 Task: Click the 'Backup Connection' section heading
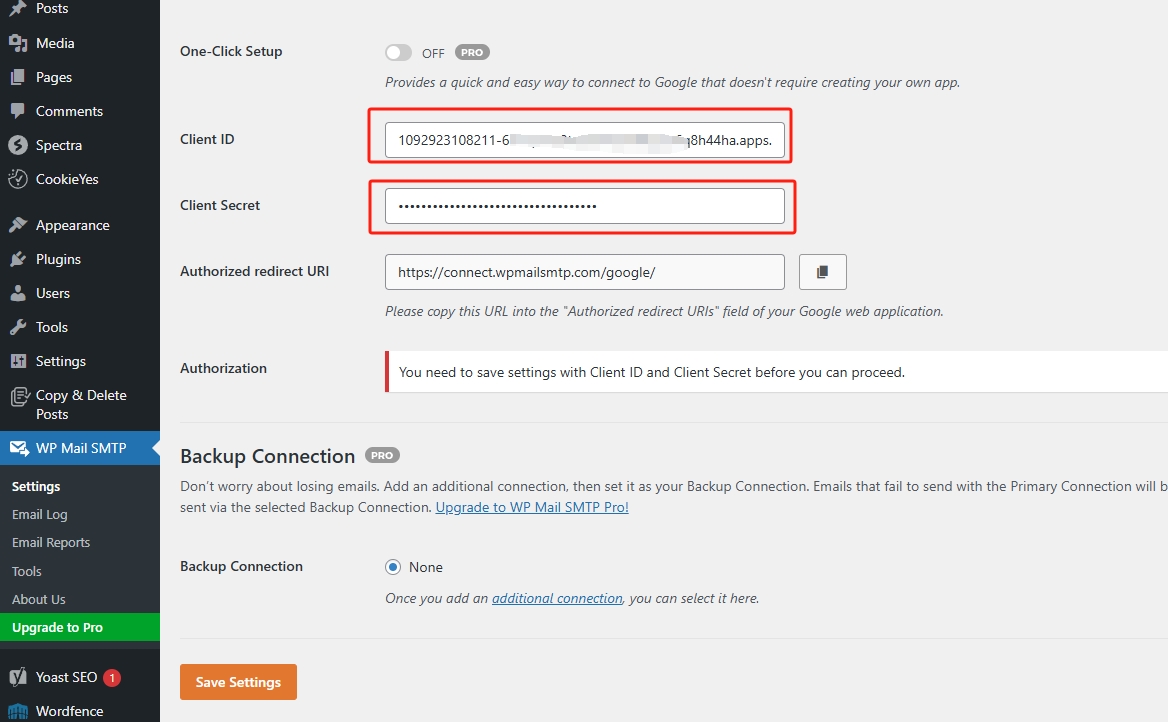(x=267, y=456)
